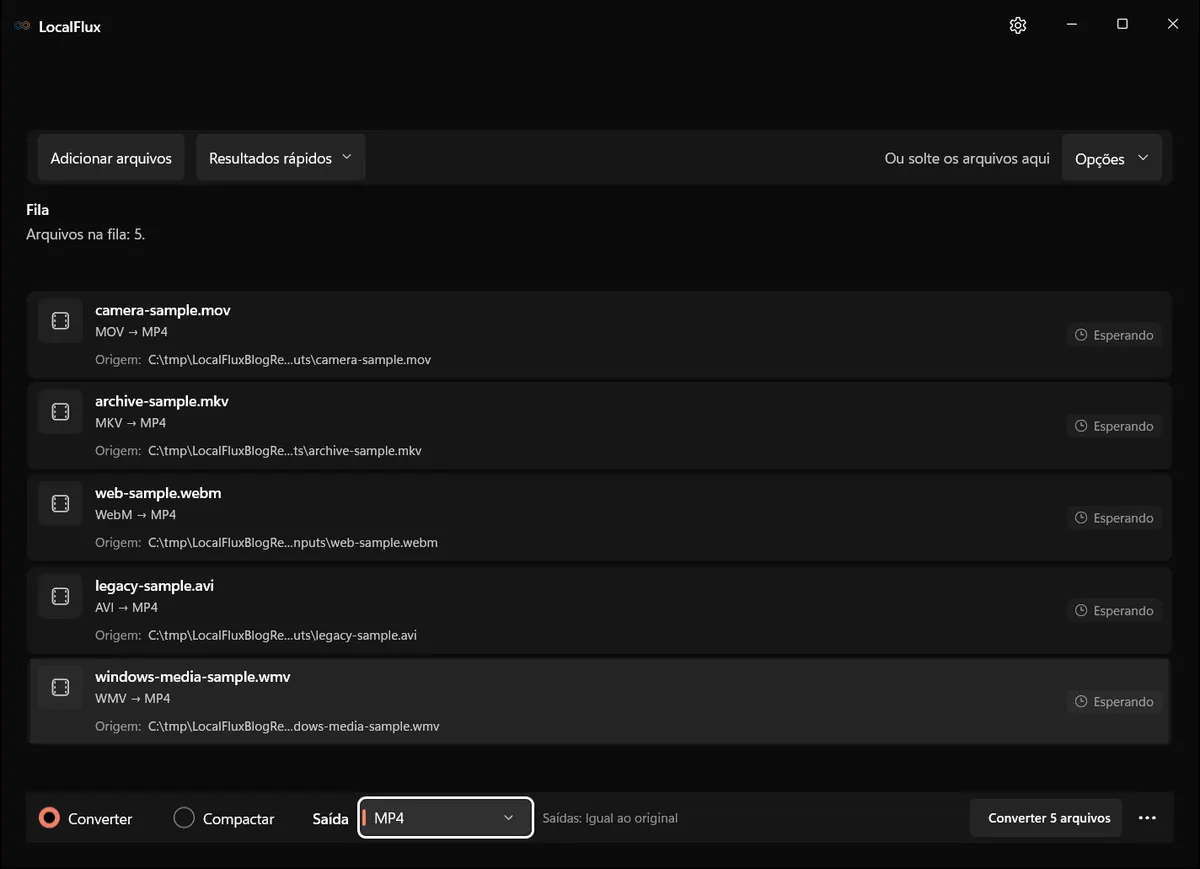Click the video file icon for camera-sample.mov
Screen dimensions: 1200x869
(x=60, y=320)
